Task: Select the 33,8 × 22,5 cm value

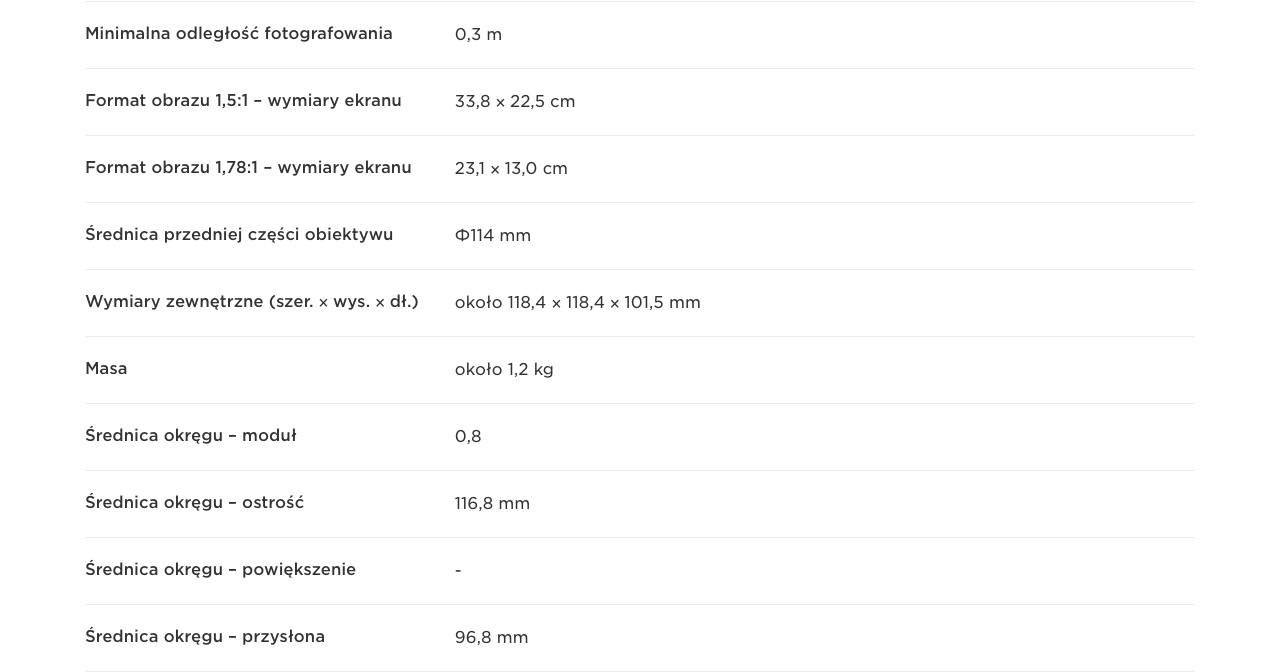Action: click(x=515, y=102)
